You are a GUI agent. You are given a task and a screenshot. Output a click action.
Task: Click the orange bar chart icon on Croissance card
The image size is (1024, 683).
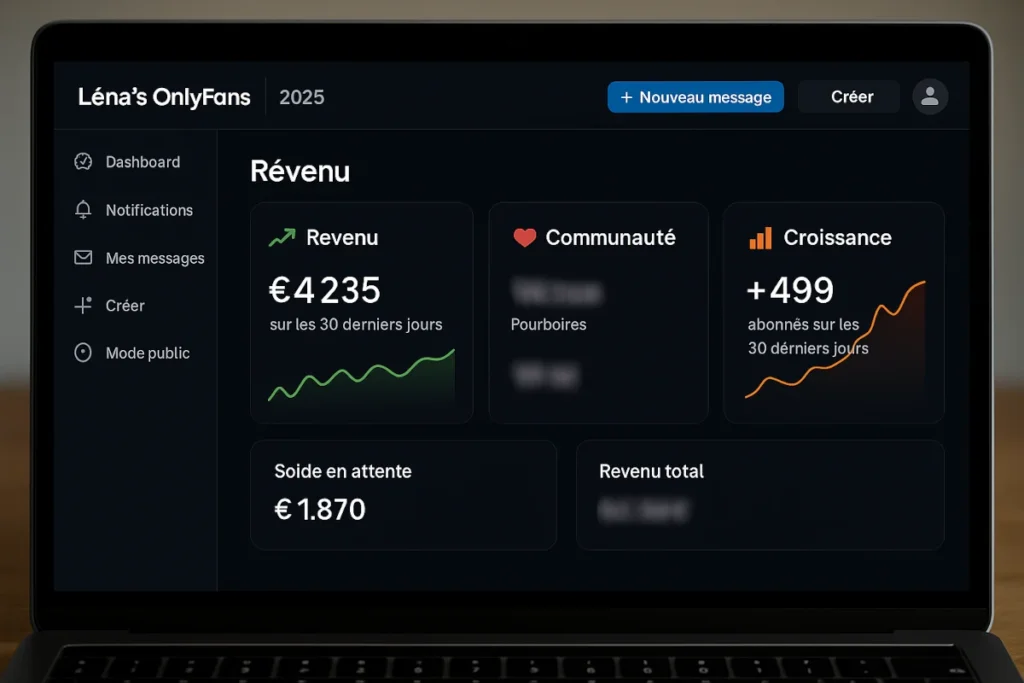760,238
